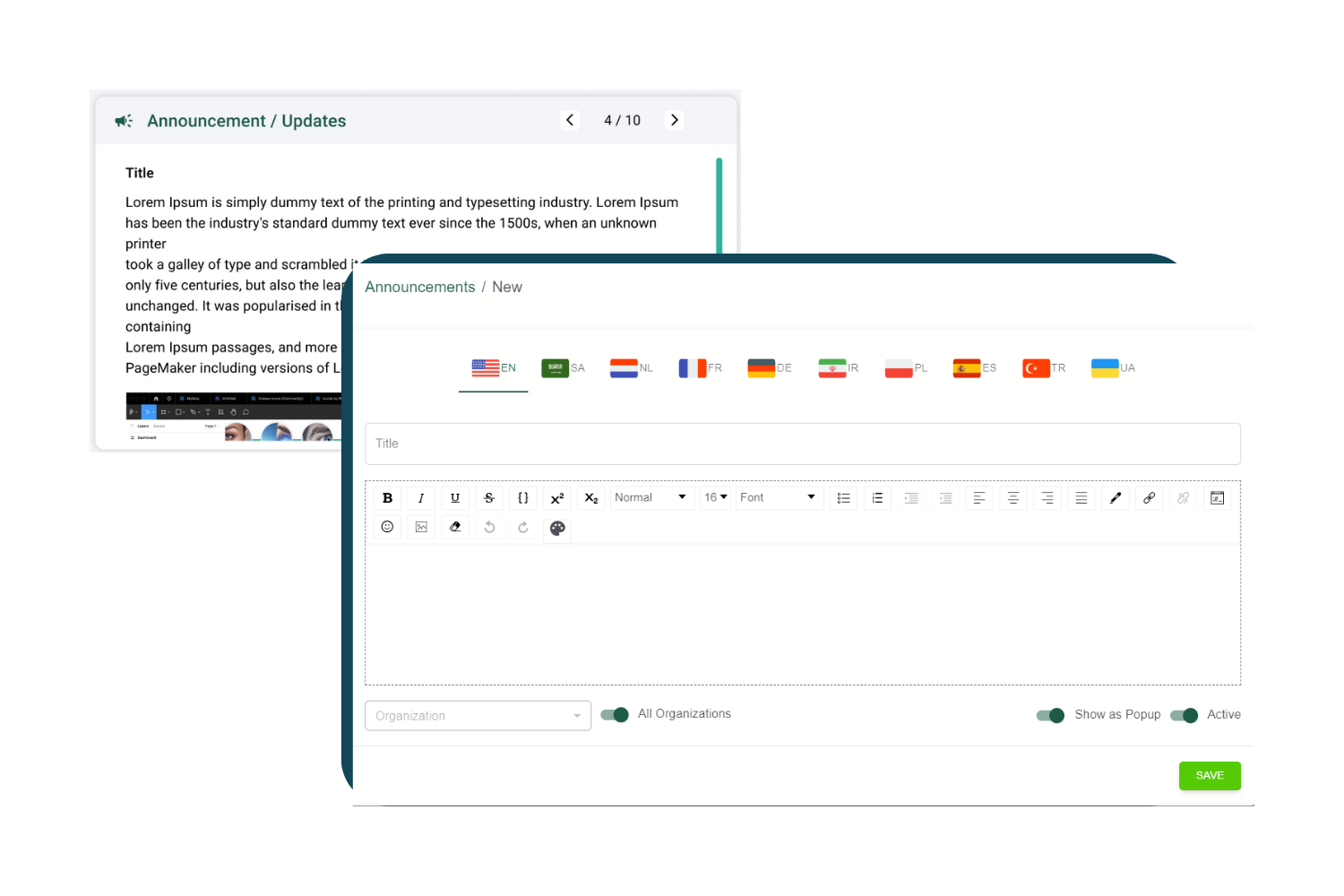Screen dimensions: 1344x896
Task: Open the text color picker pen
Action: coord(1116,498)
